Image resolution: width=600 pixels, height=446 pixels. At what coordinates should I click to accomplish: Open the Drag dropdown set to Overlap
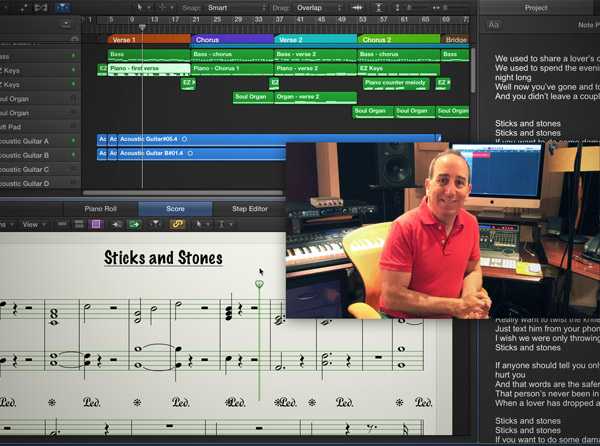[x=318, y=8]
